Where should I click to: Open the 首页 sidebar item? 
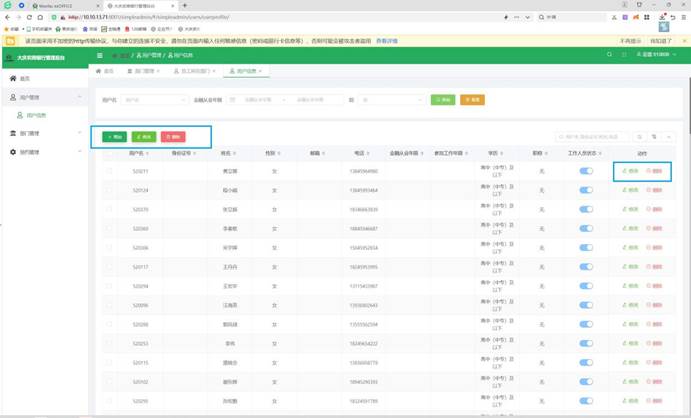click(x=25, y=77)
